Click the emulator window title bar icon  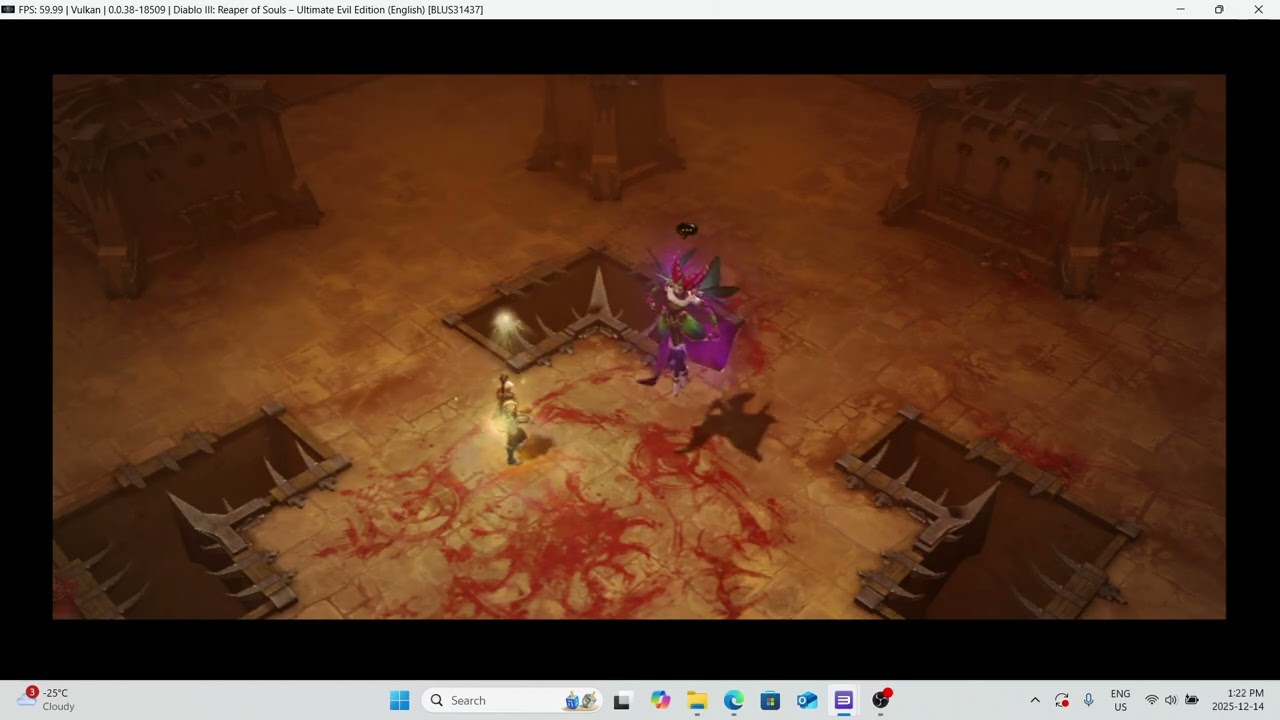(8, 9)
